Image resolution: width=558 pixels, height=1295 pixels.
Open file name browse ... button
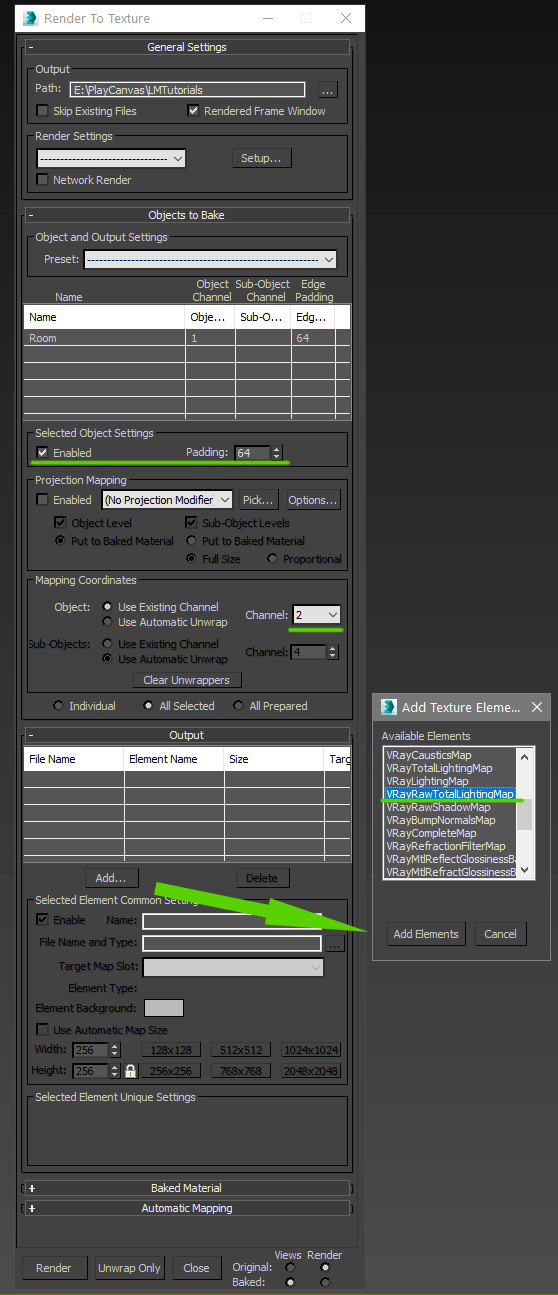point(334,943)
